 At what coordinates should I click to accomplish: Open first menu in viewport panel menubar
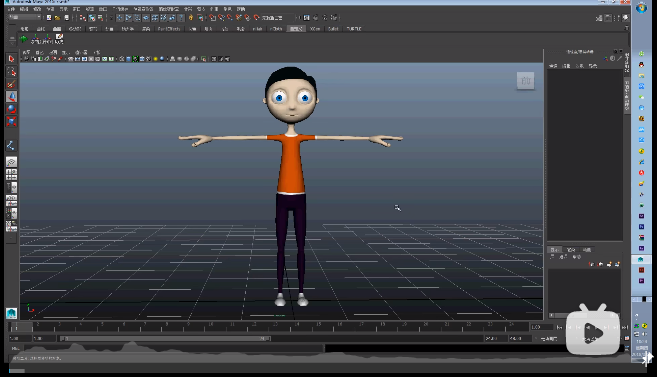(x=26, y=52)
